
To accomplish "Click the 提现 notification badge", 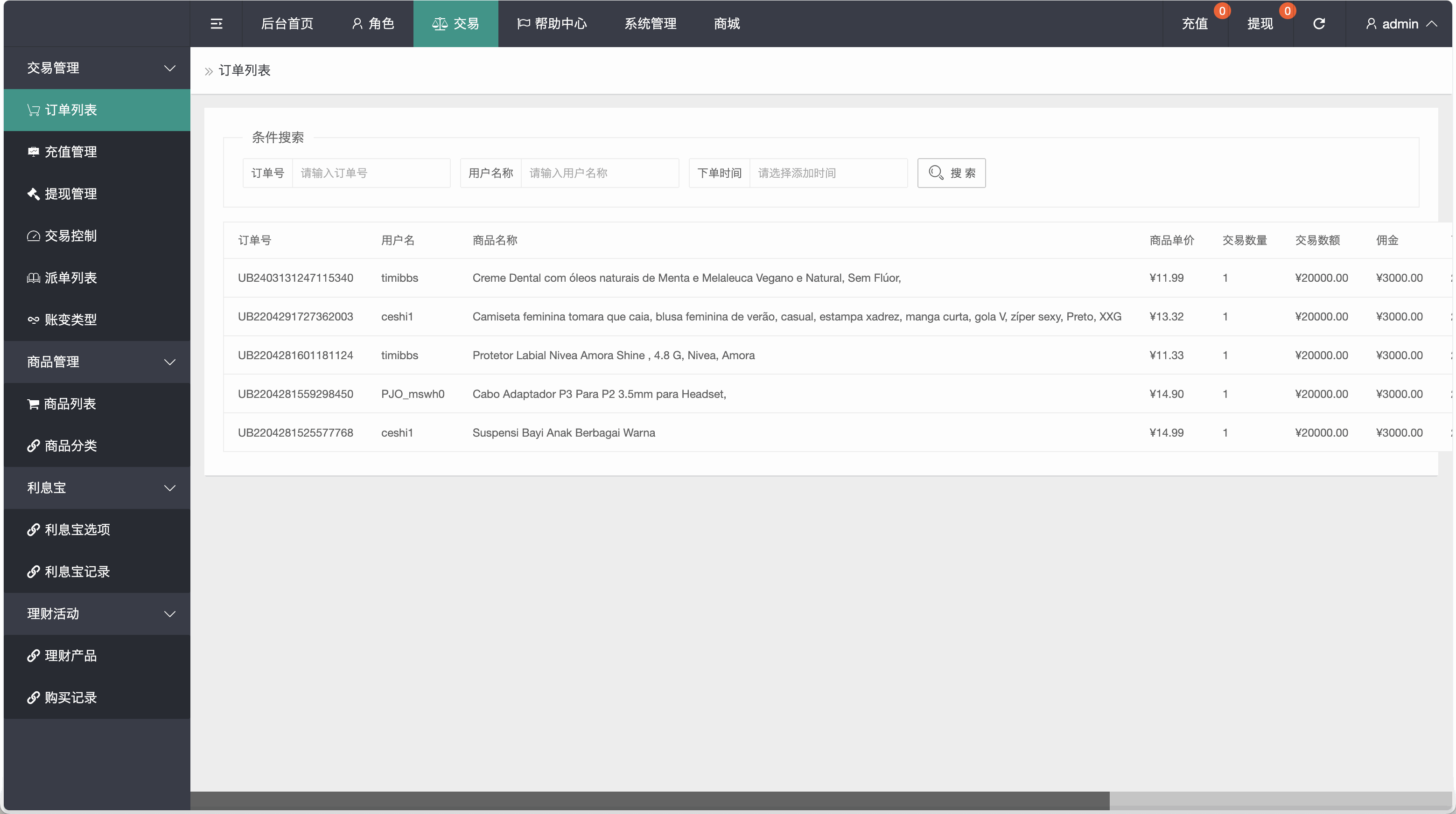I will (1287, 11).
